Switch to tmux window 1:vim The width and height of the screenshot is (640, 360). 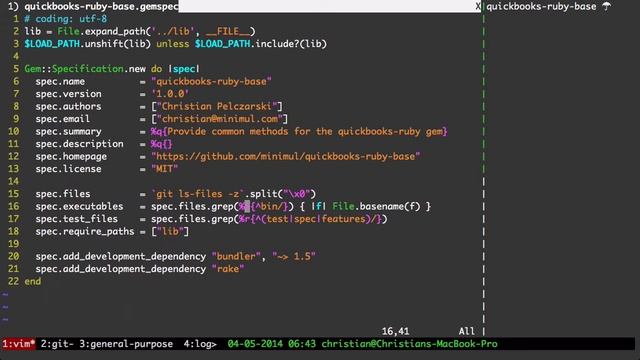(18, 344)
